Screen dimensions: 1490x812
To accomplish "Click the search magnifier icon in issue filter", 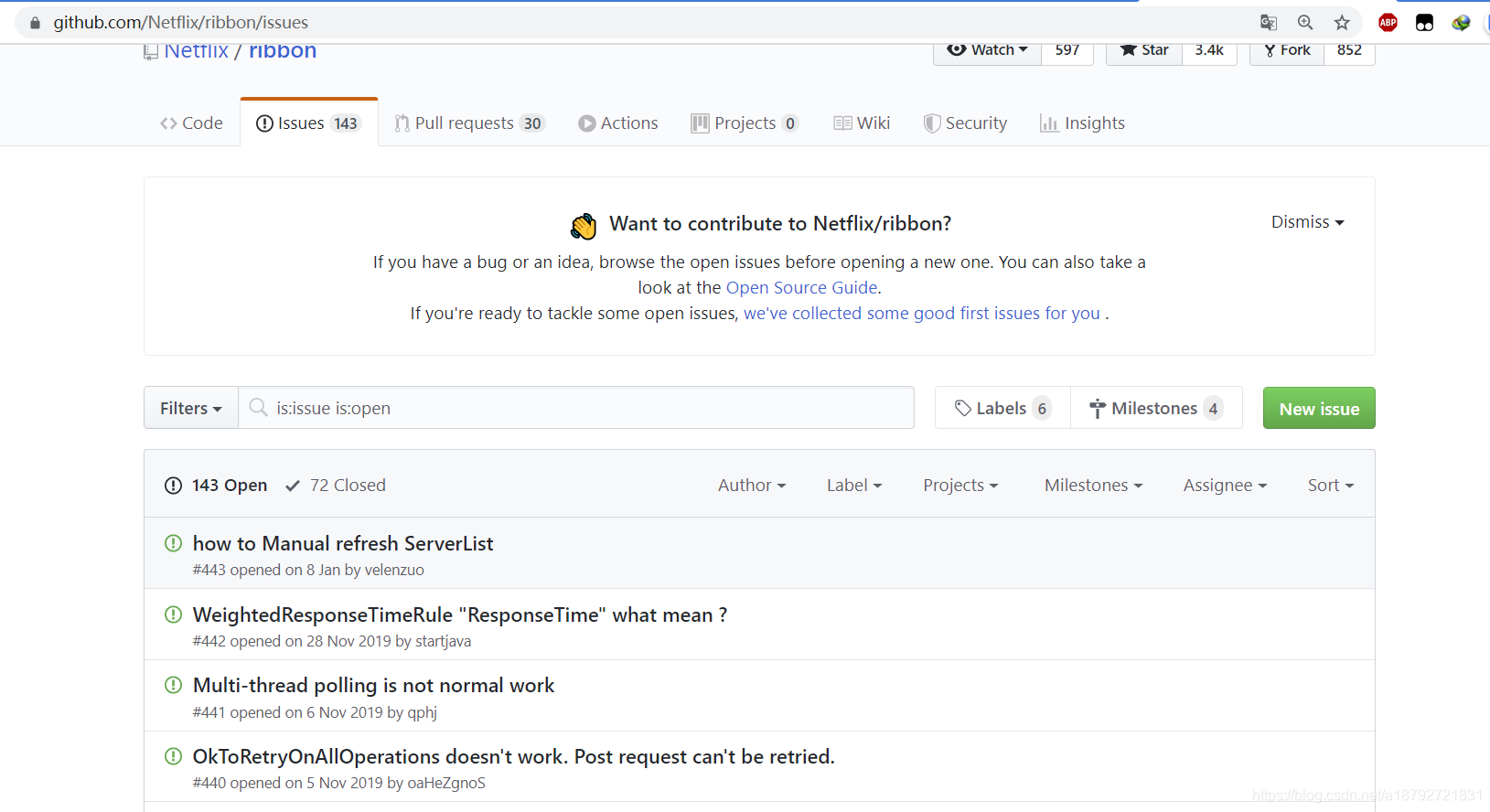I will tap(259, 408).
